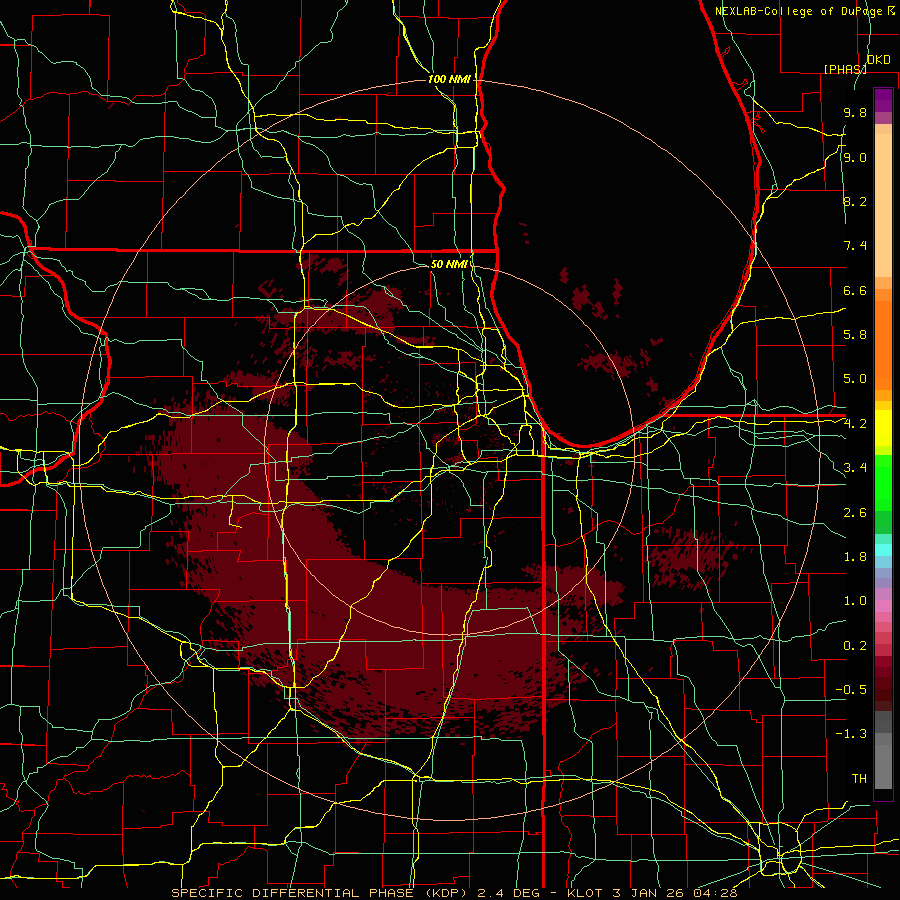Click the 2.4 DEG elevation text

pos(511,893)
